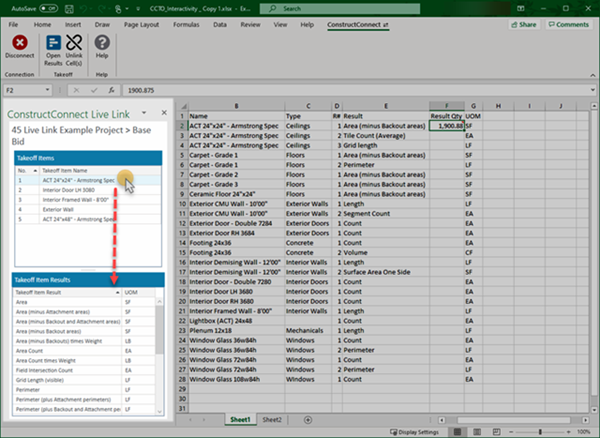Click the Insert Function fx icon
This screenshot has height=438, width=600.
pyautogui.click(x=111, y=90)
